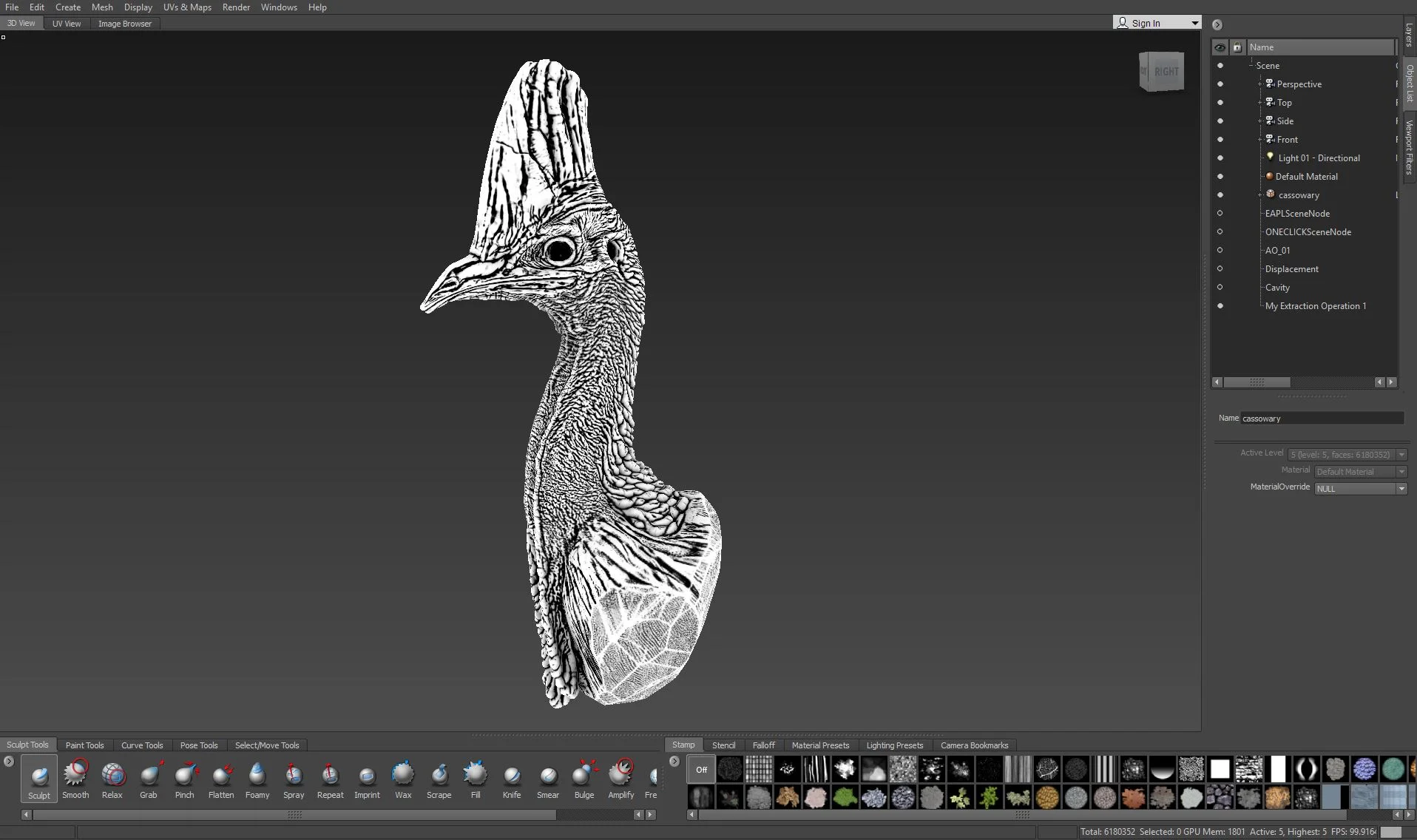Toggle visibility of Perspective camera
The image size is (1417, 840).
pyautogui.click(x=1220, y=84)
